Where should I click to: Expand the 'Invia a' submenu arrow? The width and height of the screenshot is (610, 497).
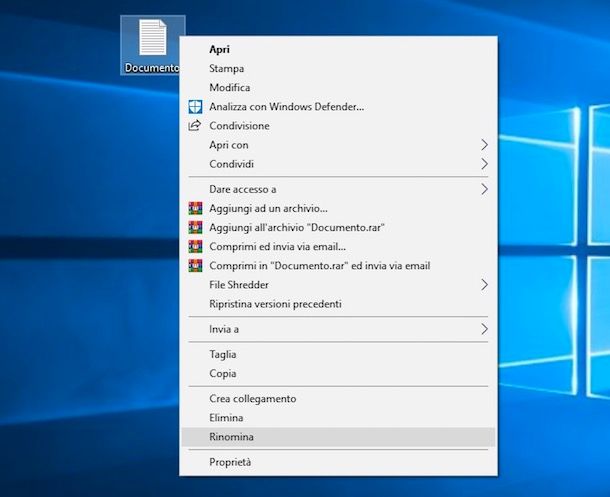pos(484,329)
